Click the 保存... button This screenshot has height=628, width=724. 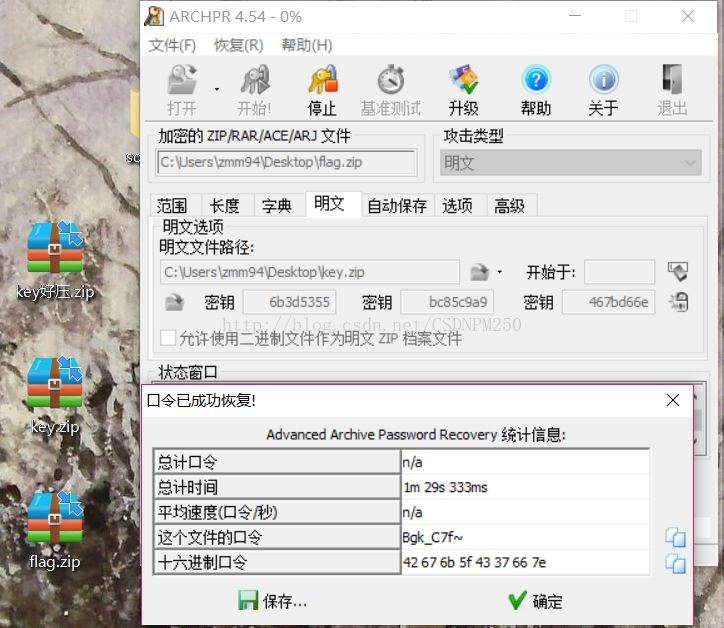(272, 601)
